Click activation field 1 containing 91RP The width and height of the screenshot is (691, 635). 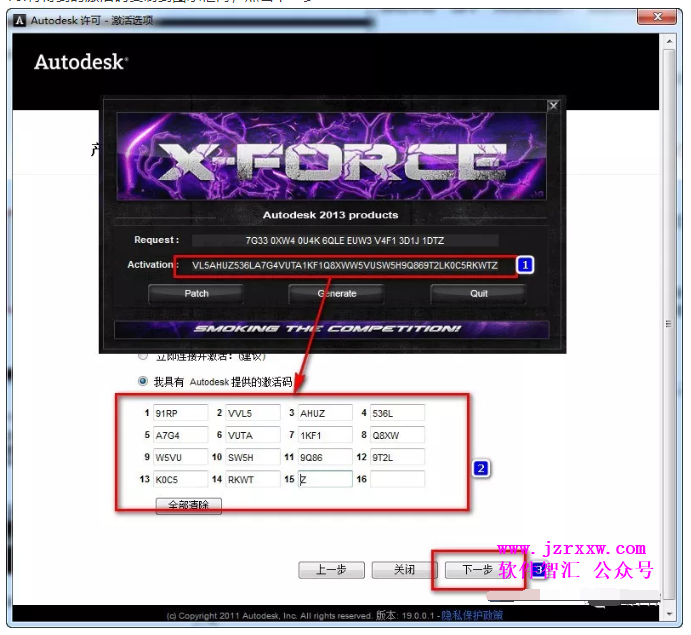(180, 413)
